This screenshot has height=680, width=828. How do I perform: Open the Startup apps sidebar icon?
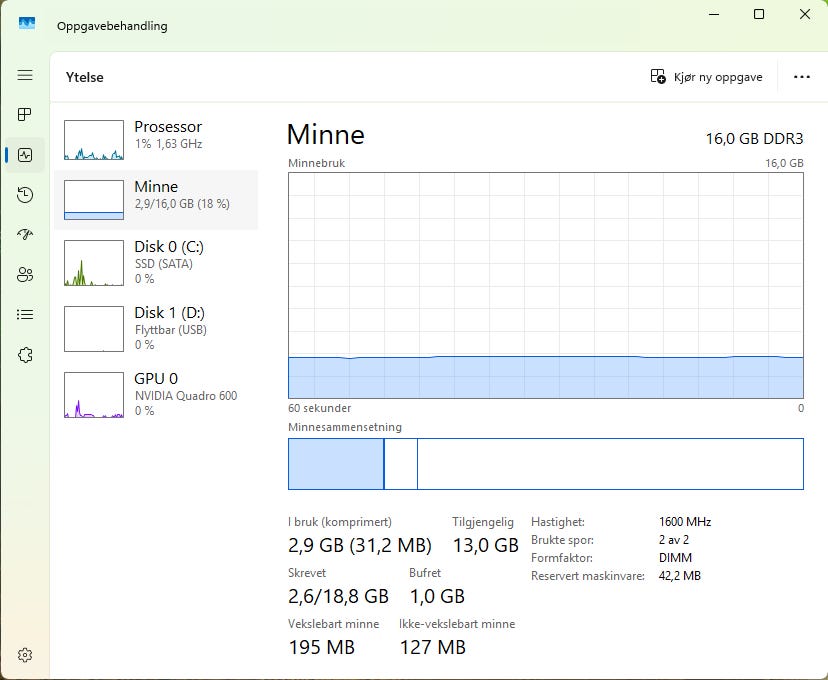(25, 234)
